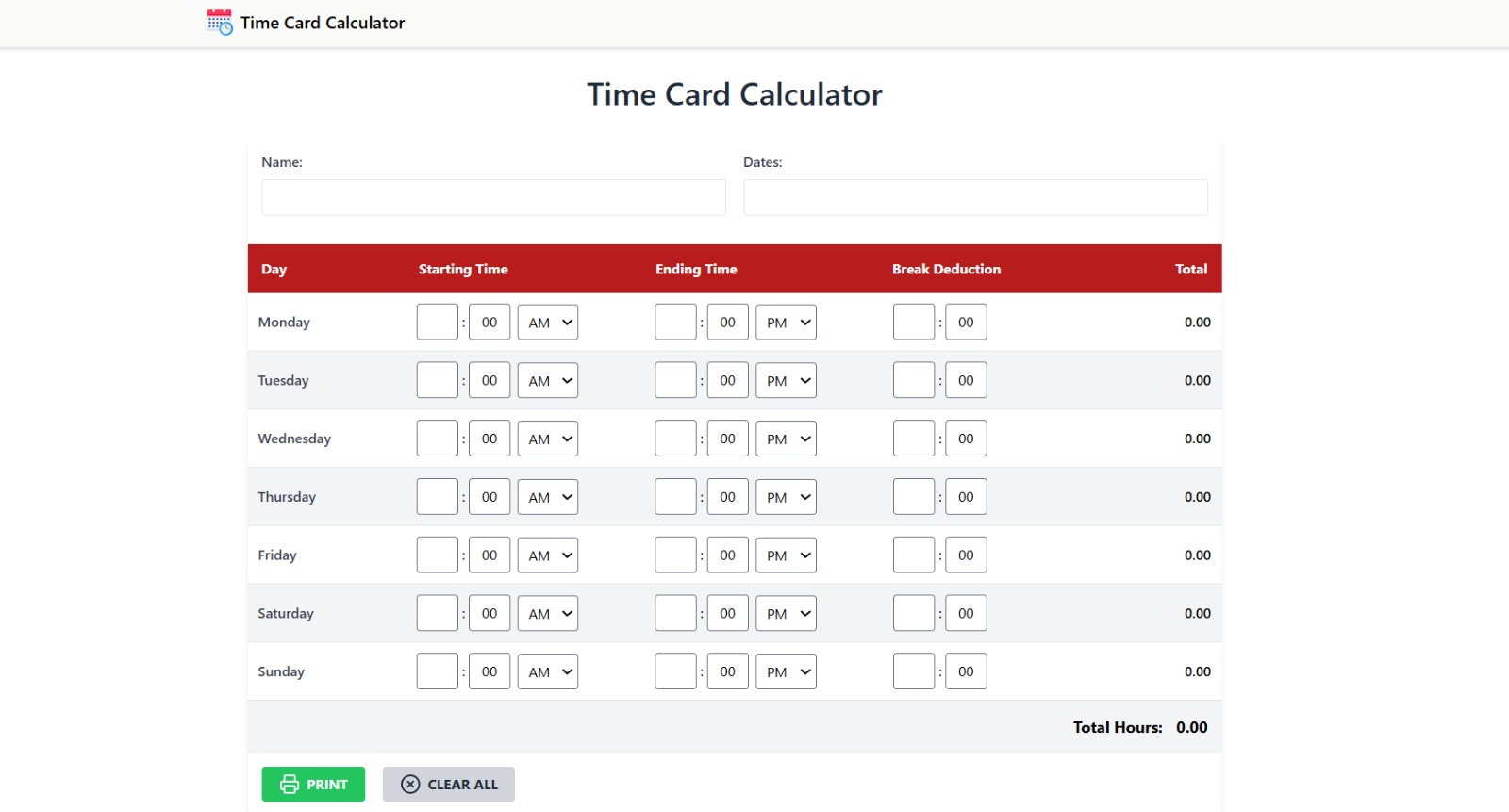Click Sunday ending hour field
1509x812 pixels.
pyautogui.click(x=676, y=671)
